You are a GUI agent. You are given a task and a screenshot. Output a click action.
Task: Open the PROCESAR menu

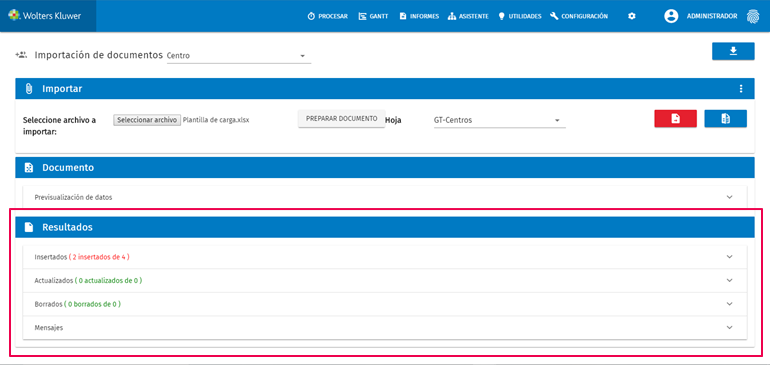[x=328, y=16]
